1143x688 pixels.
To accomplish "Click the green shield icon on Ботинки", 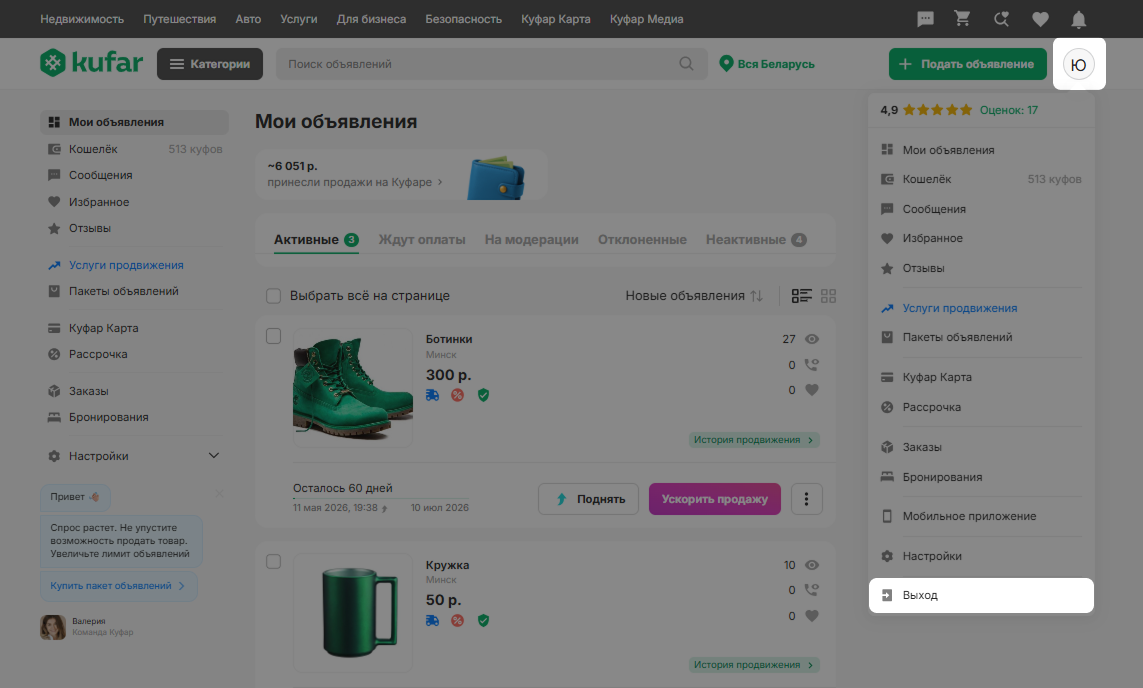I will pyautogui.click(x=483, y=395).
